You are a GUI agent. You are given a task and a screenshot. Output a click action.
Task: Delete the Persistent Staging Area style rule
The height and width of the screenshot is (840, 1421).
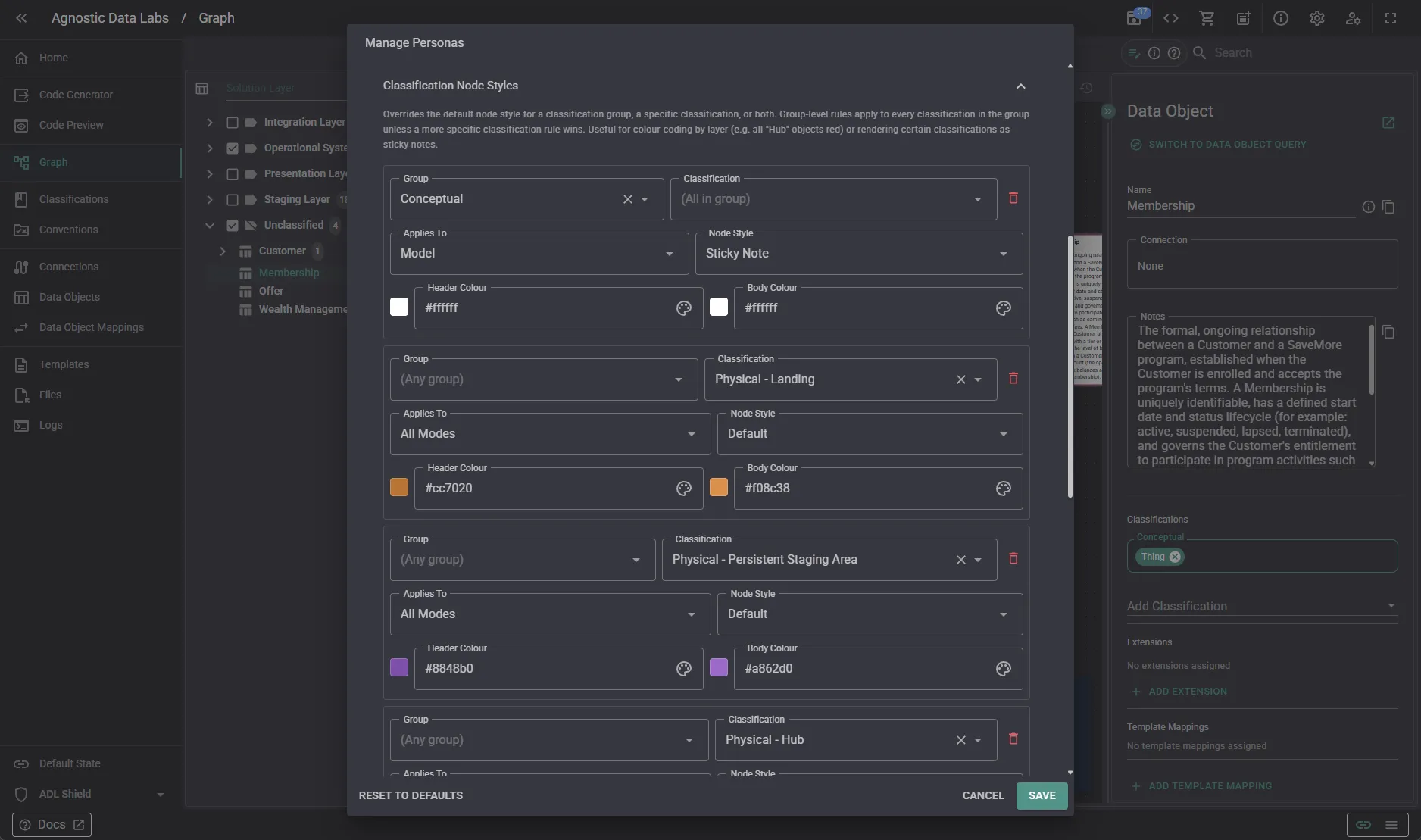click(1013, 558)
